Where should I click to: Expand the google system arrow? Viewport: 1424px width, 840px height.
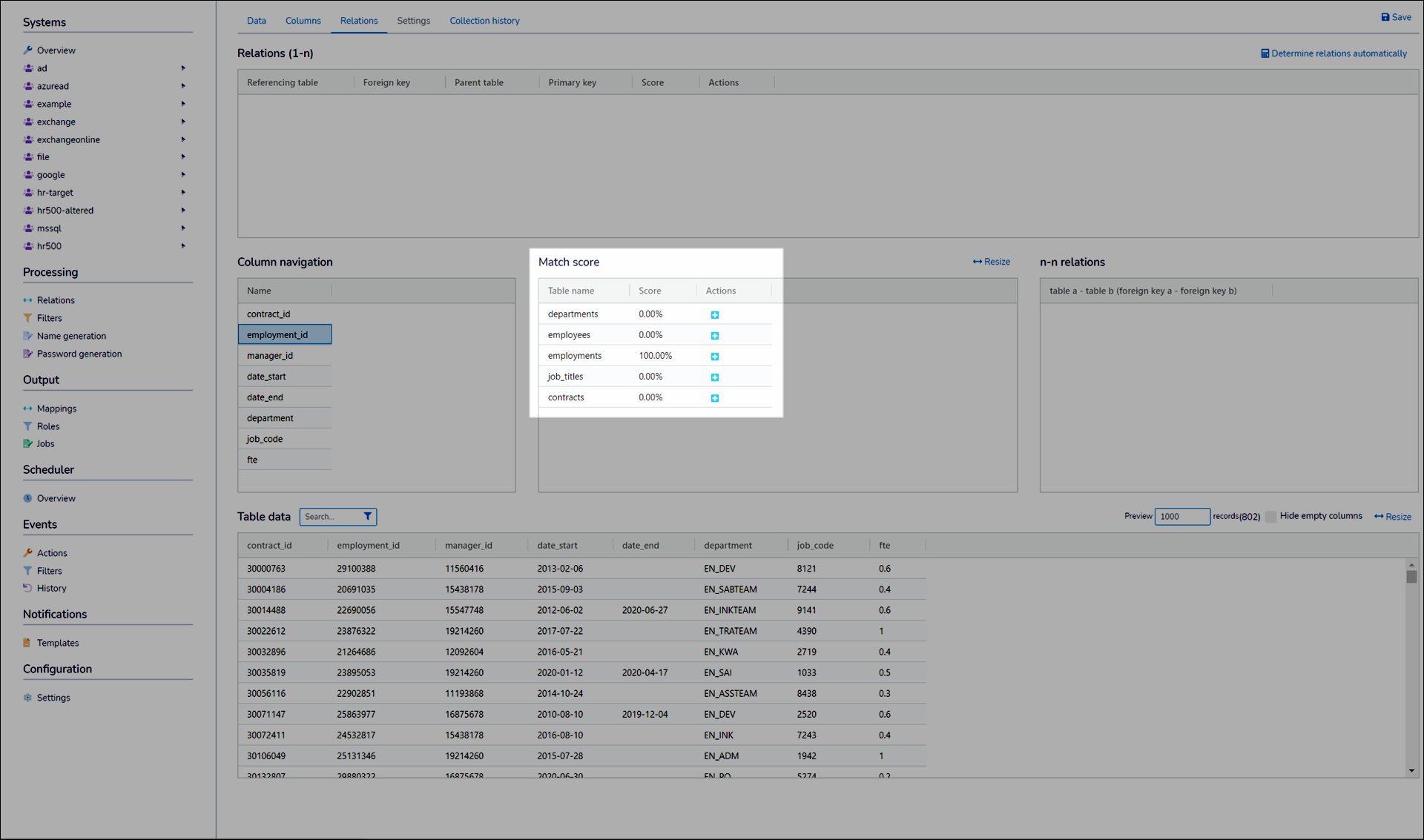click(183, 175)
